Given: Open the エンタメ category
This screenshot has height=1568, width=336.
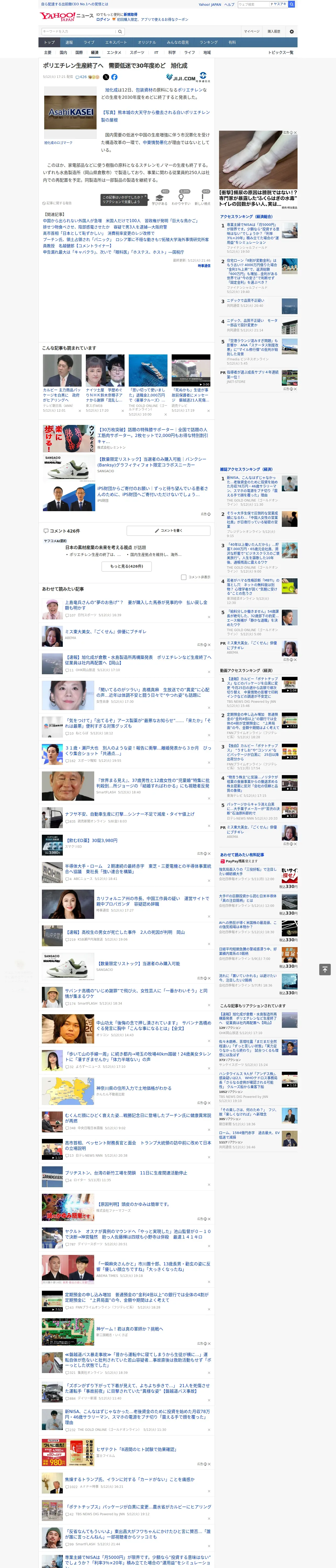Looking at the screenshot, I should coord(114,52).
